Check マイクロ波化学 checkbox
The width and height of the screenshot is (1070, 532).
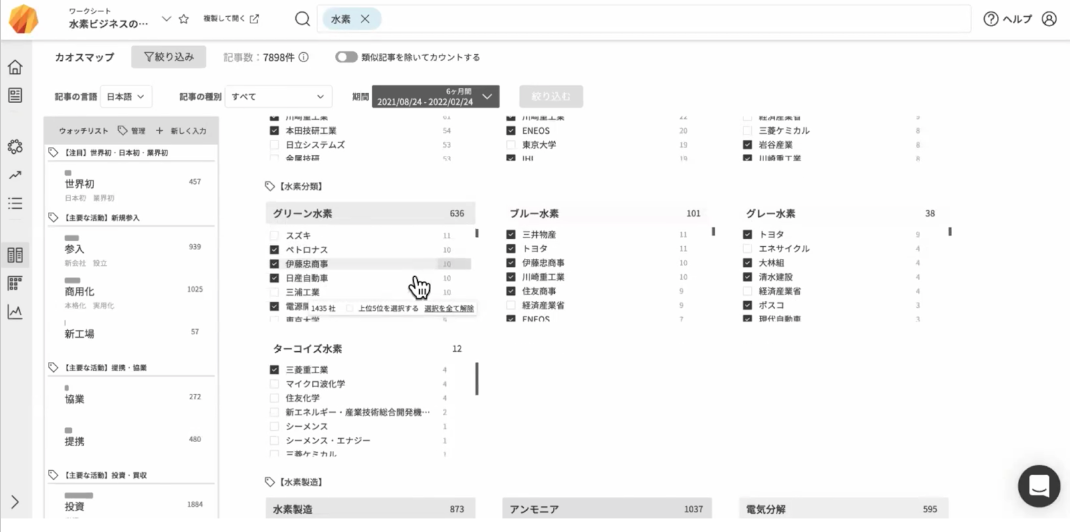coord(274,384)
